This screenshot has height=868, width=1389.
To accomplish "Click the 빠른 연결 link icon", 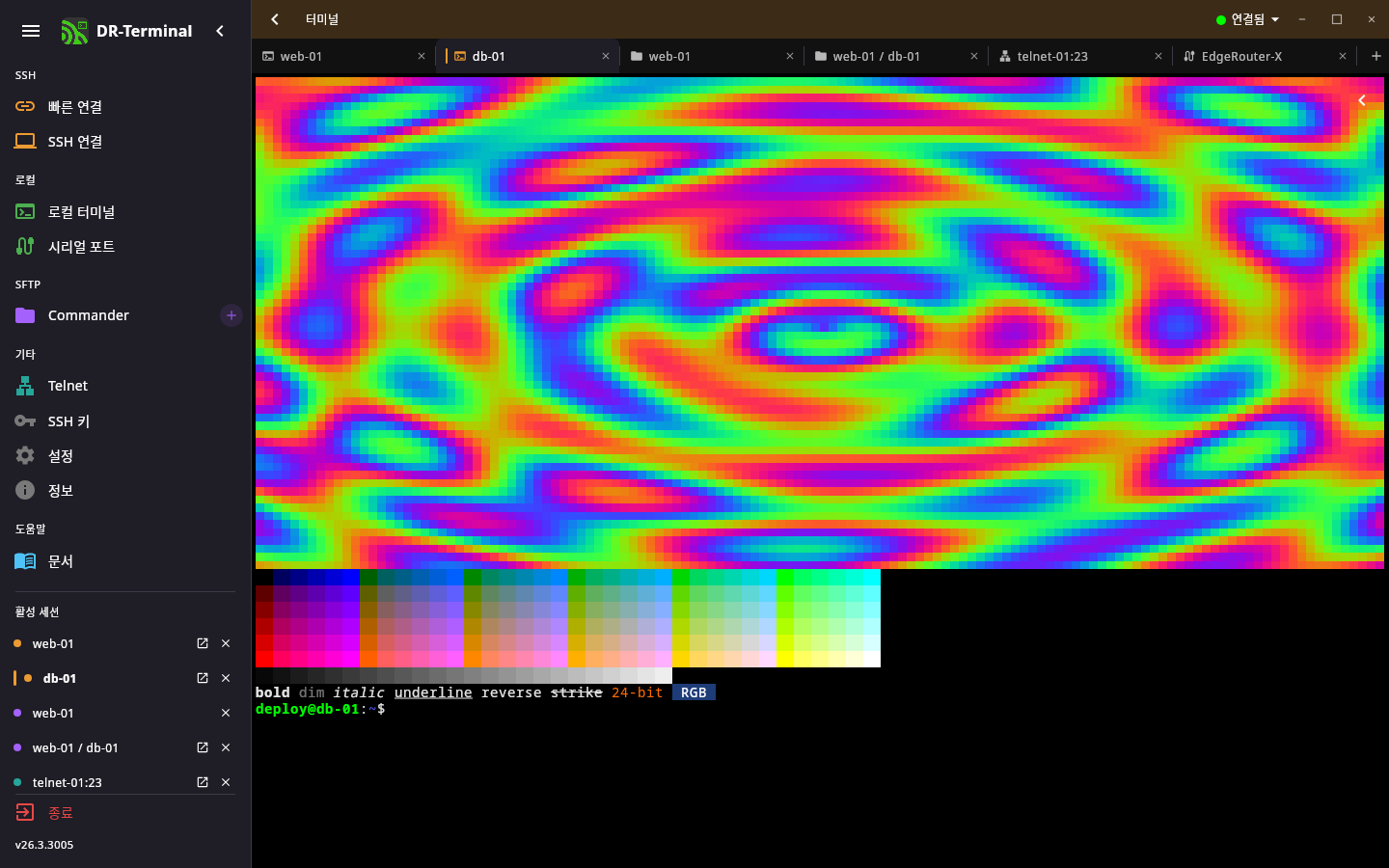I will [25, 106].
